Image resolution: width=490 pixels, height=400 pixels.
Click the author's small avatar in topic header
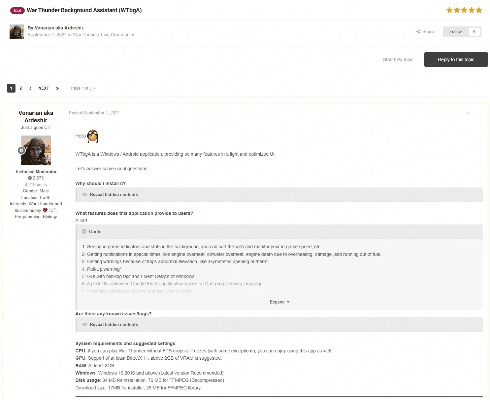17,32
